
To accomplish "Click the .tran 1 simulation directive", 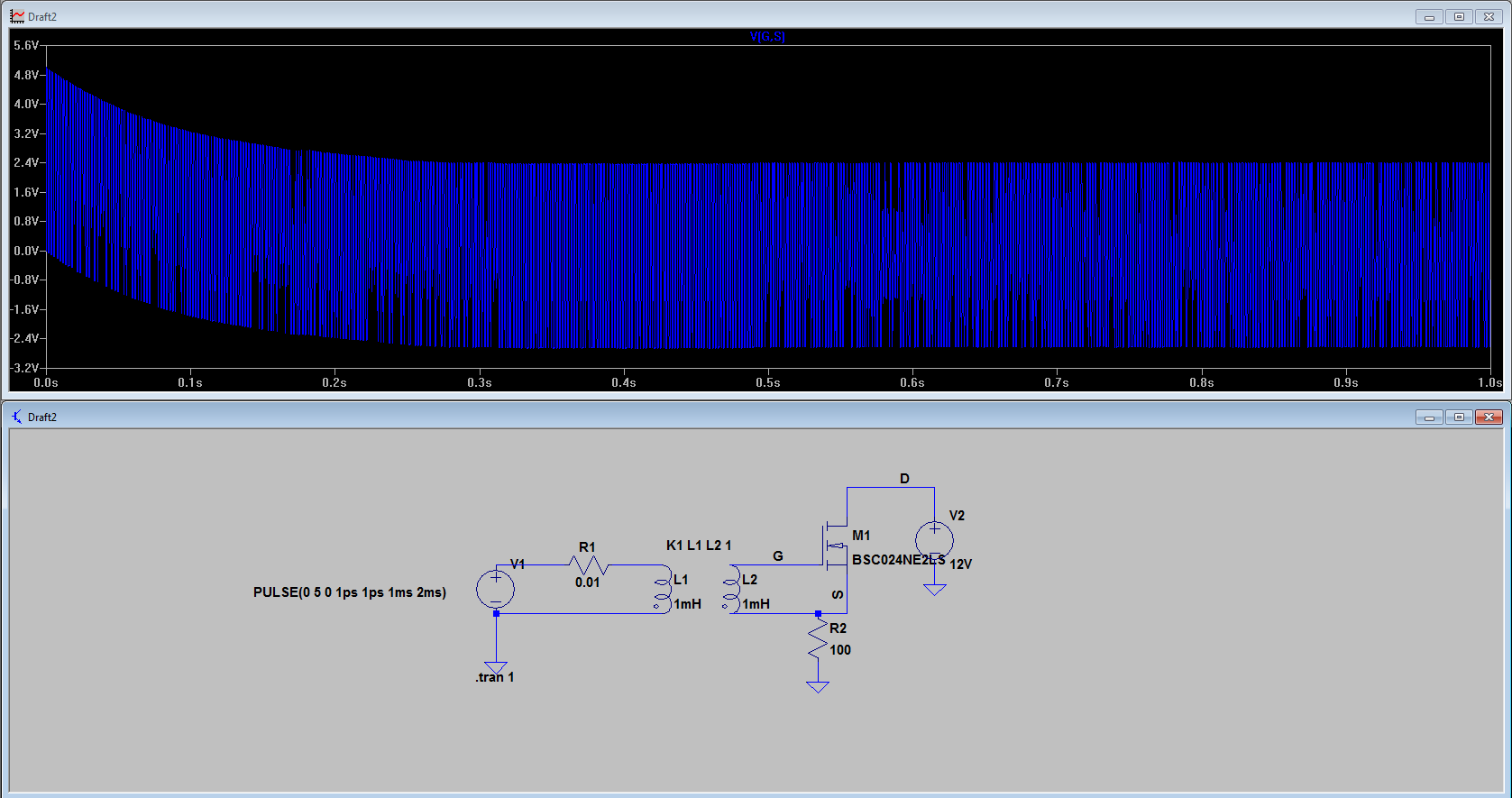I will coord(495,677).
